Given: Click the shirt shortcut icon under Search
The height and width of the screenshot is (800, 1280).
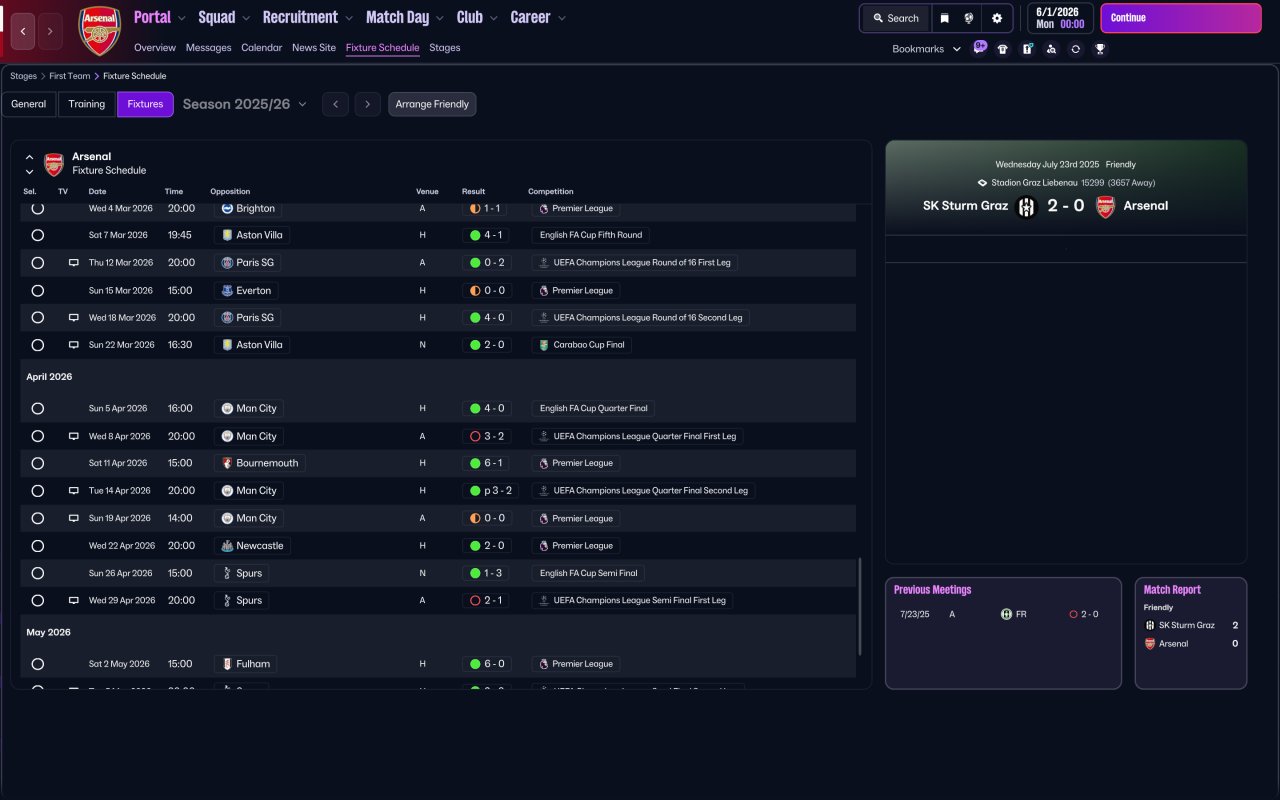Looking at the screenshot, I should point(1003,49).
